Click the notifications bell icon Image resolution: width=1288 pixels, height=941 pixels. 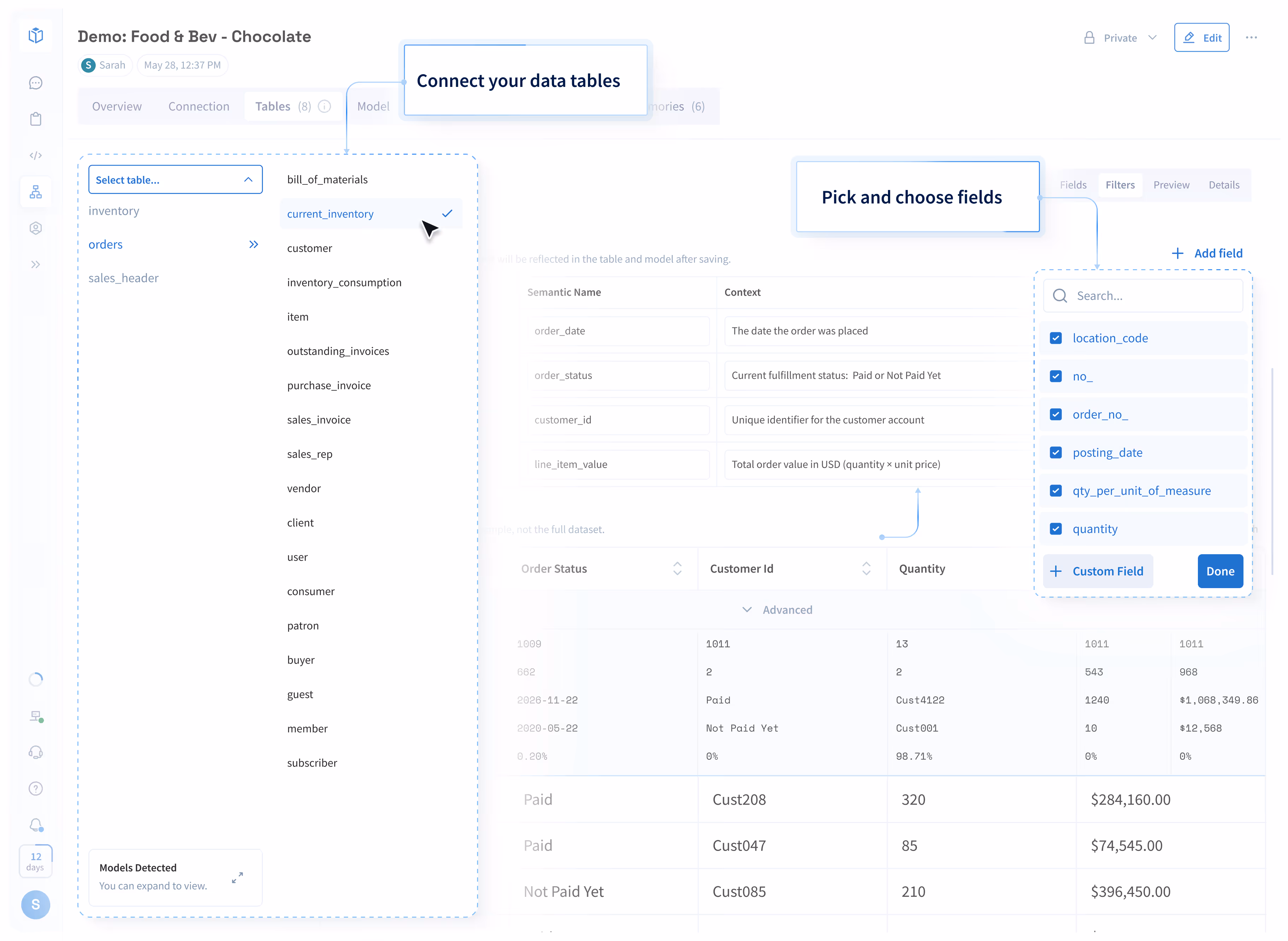click(35, 825)
